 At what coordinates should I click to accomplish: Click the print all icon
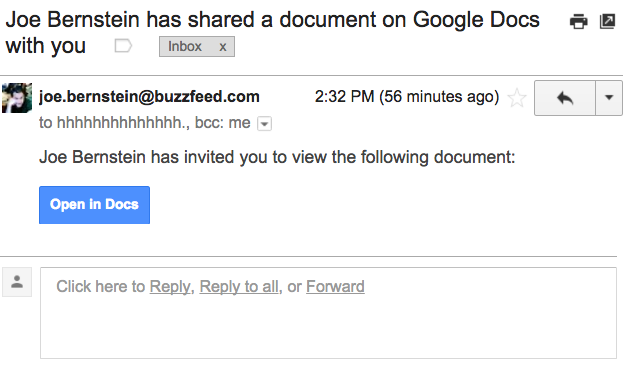tap(578, 21)
